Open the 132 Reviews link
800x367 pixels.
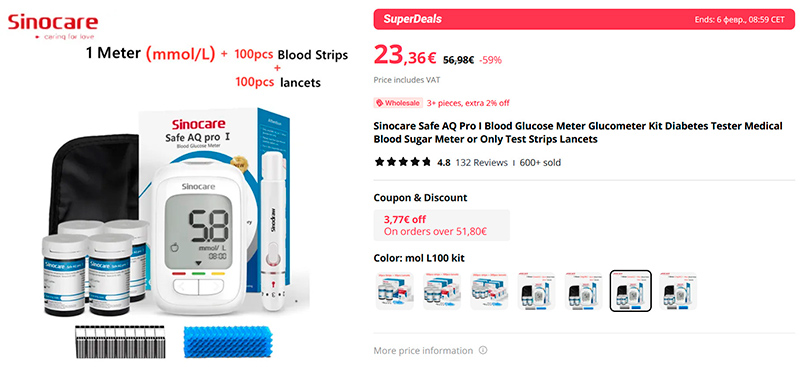tap(481, 163)
